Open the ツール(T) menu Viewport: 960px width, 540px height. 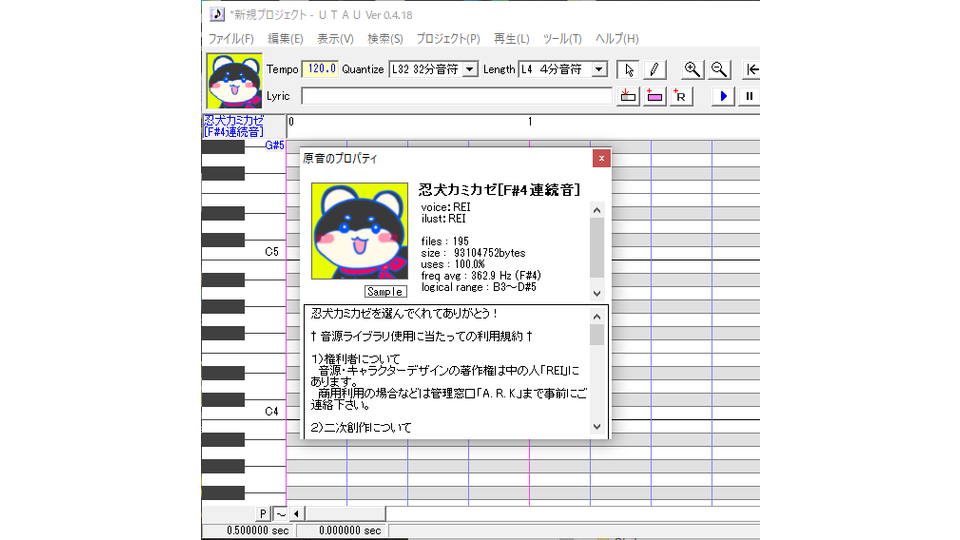(x=561, y=39)
